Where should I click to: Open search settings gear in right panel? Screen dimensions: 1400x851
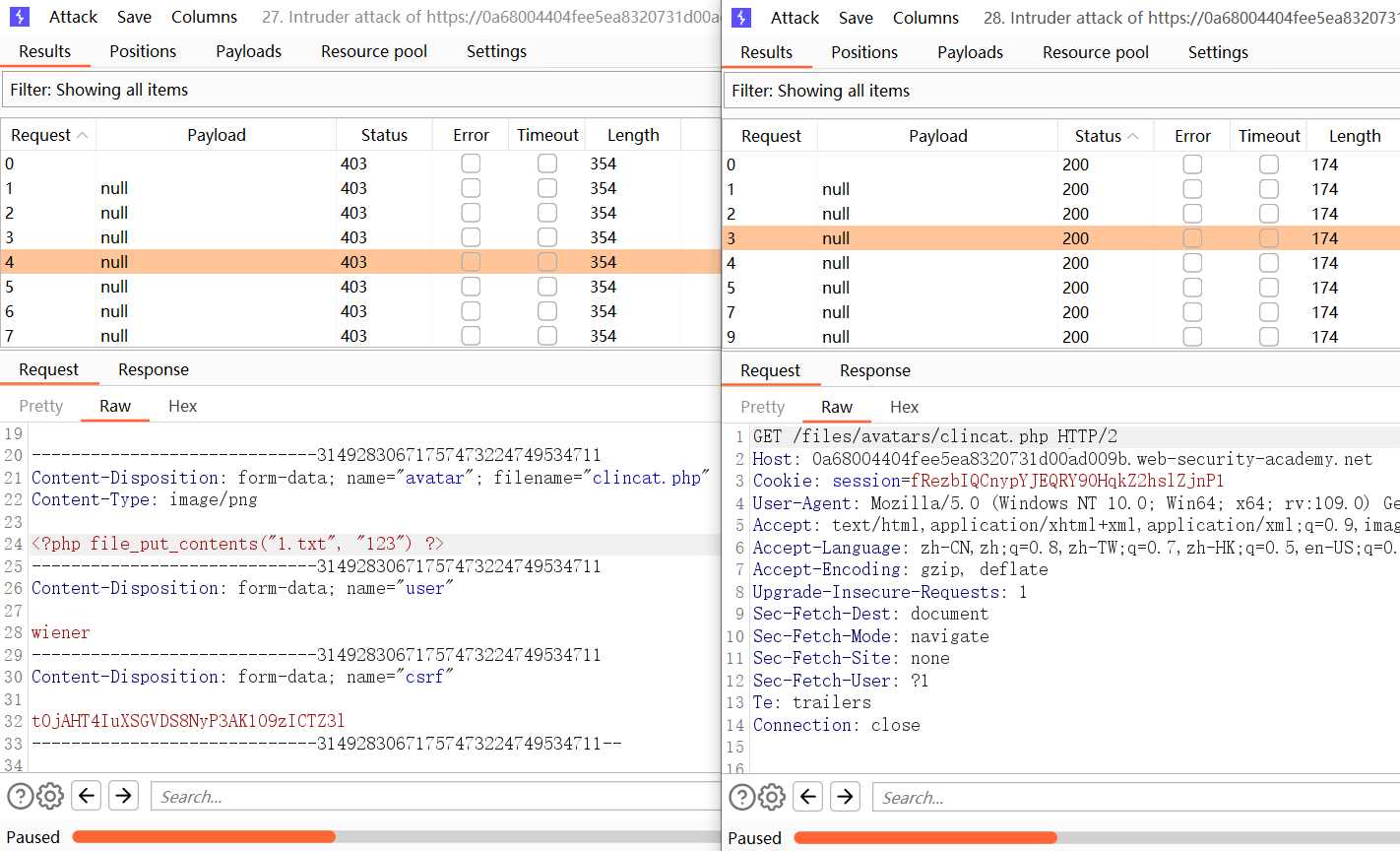(x=772, y=797)
